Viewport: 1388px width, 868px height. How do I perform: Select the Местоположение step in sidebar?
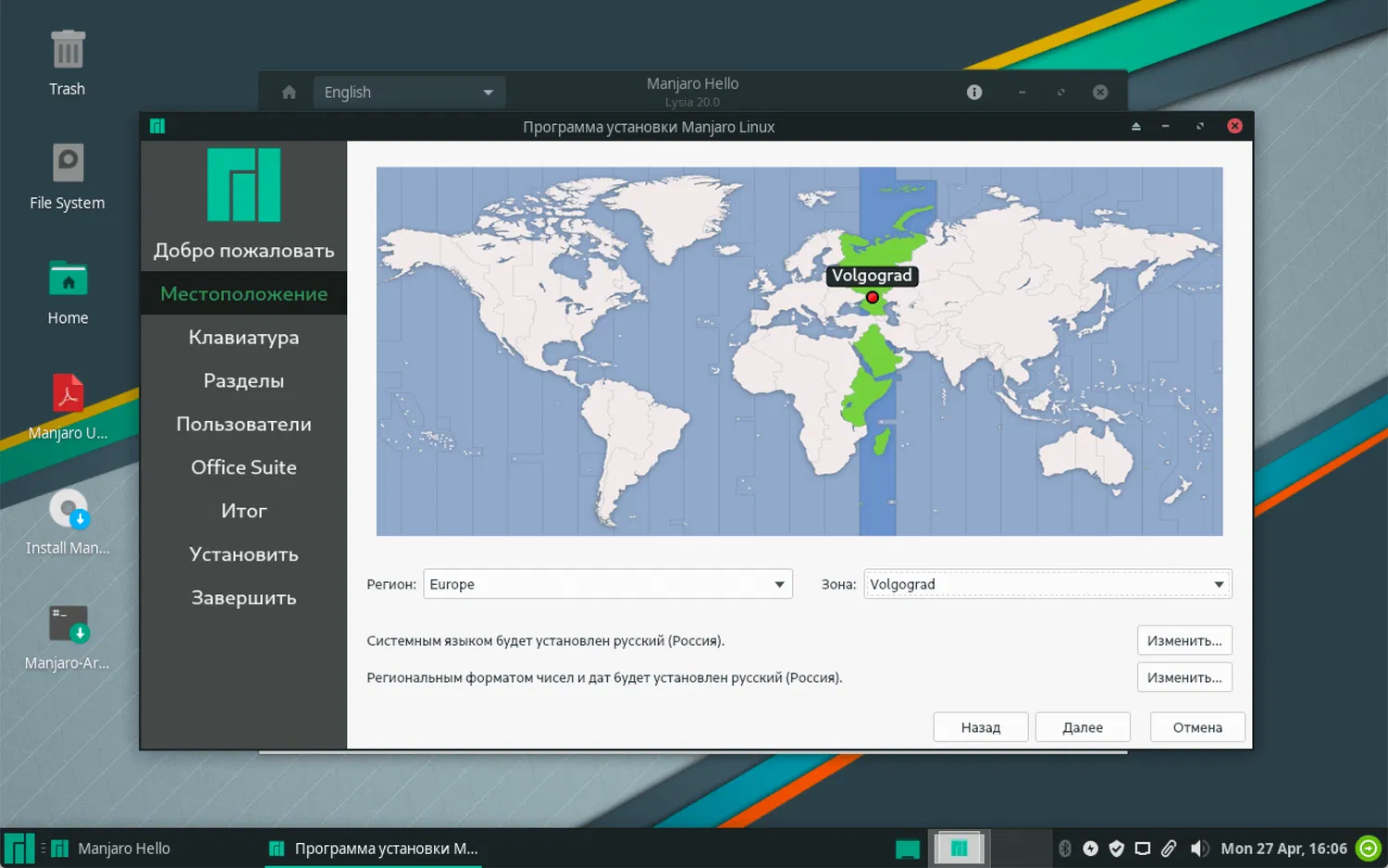[x=243, y=293]
